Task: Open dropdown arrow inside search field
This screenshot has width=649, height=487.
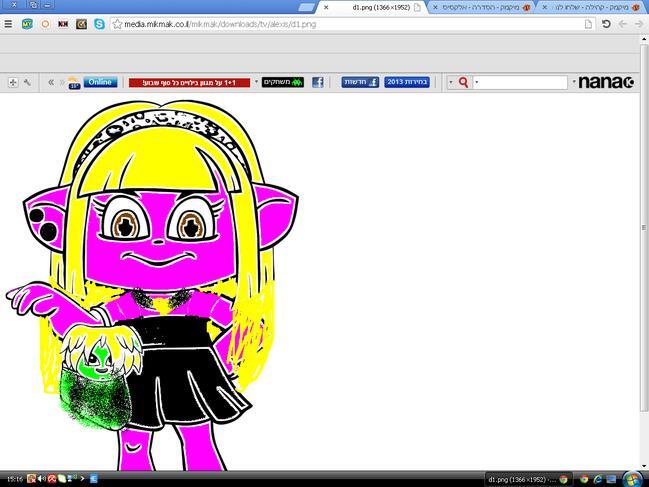Action: 477,82
